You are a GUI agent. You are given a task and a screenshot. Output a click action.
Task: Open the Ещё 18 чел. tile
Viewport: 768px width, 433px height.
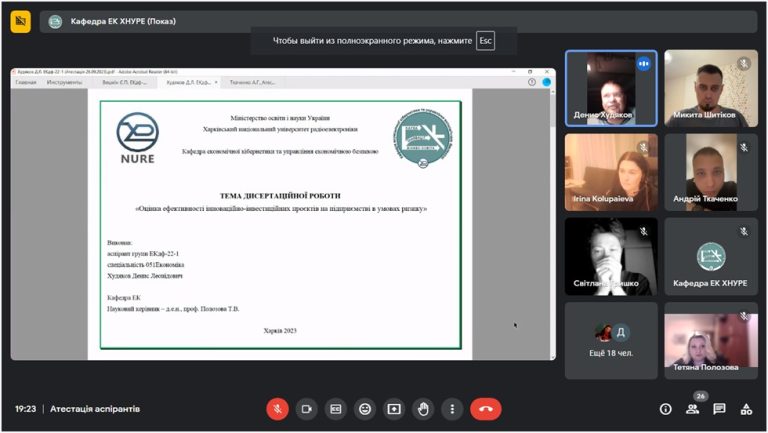pyautogui.click(x=611, y=340)
